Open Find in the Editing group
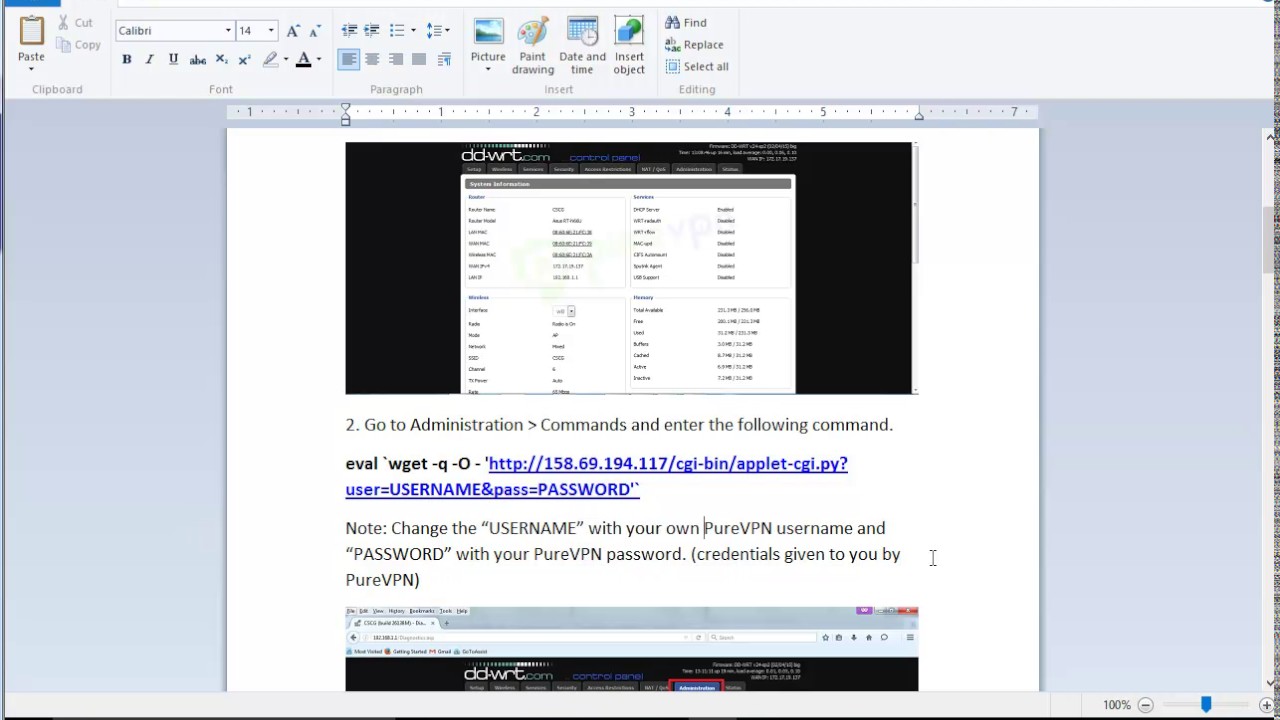This screenshot has height=720, width=1280. point(686,23)
